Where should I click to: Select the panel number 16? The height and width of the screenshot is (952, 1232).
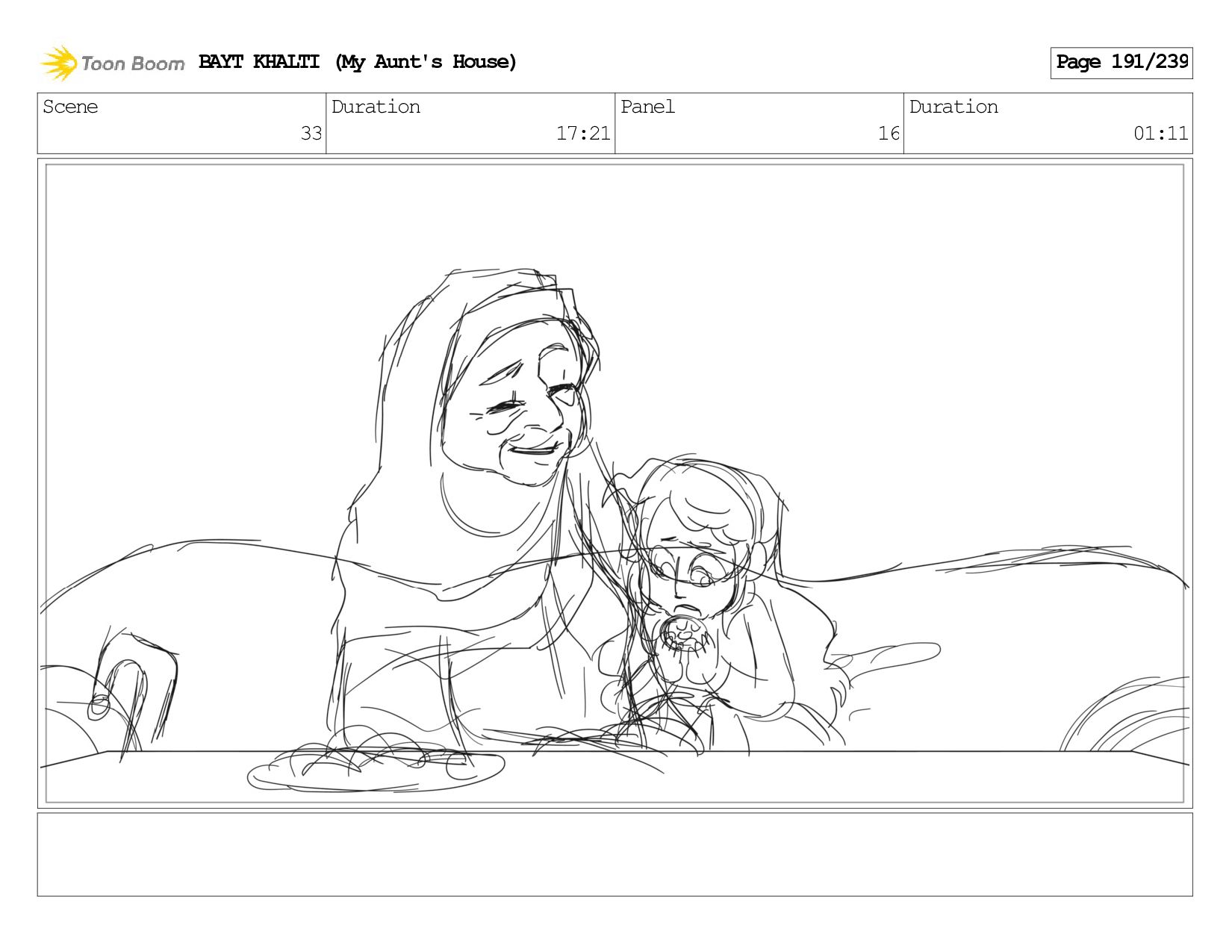pos(889,134)
